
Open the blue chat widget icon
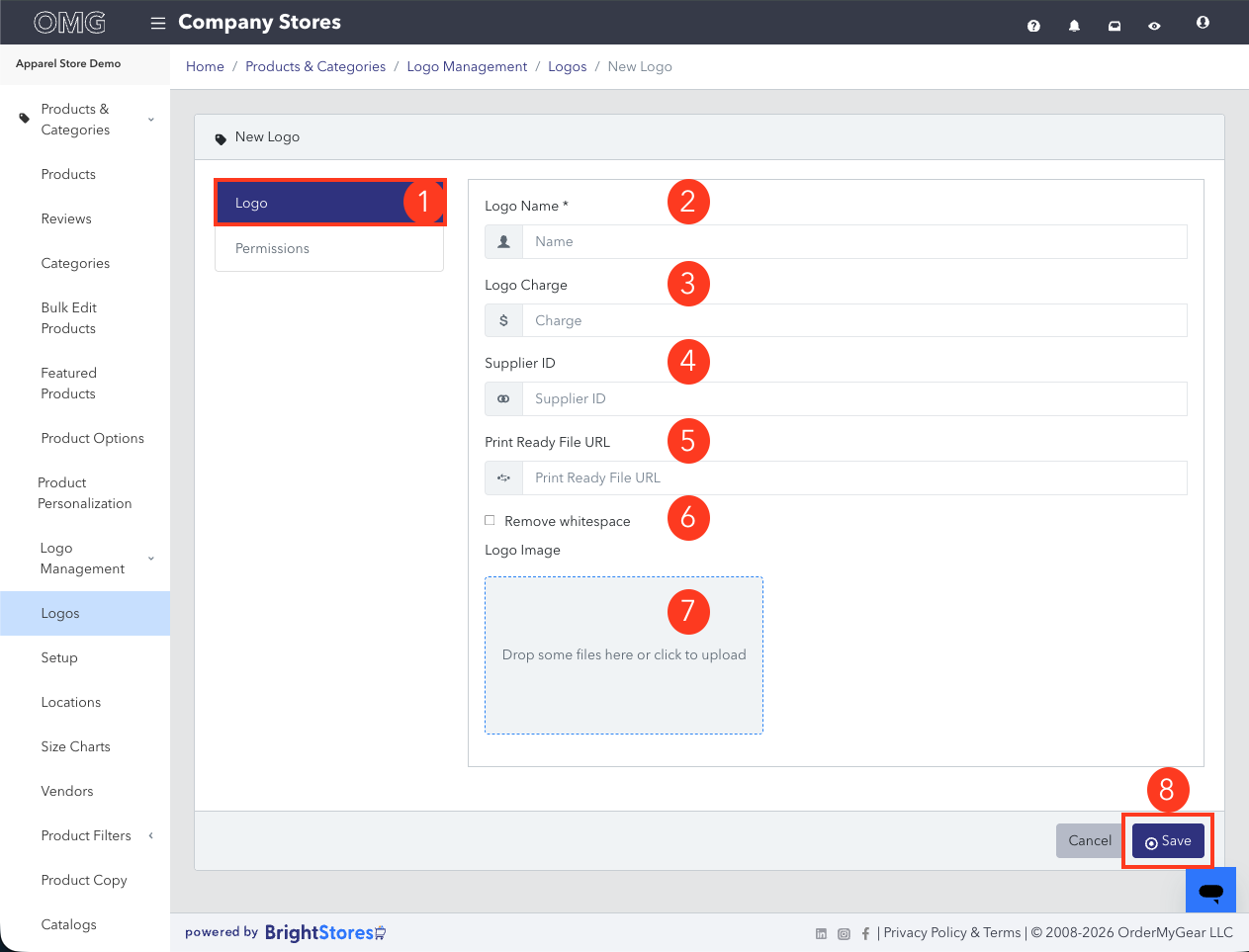point(1210,892)
